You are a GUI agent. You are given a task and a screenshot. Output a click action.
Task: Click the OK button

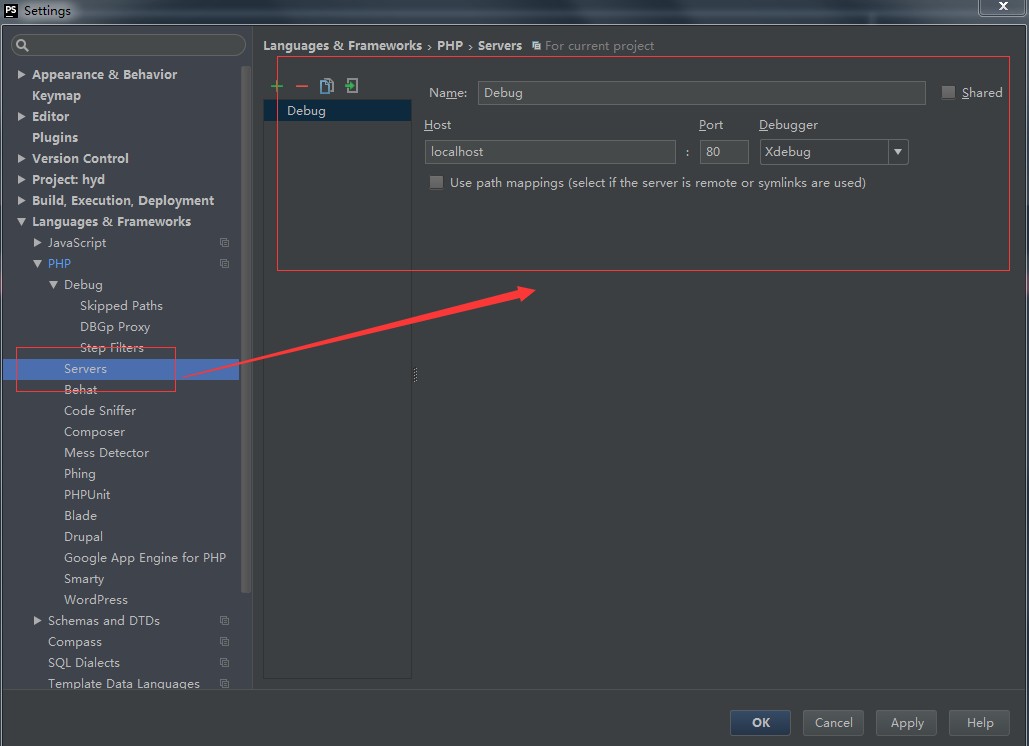click(x=760, y=723)
